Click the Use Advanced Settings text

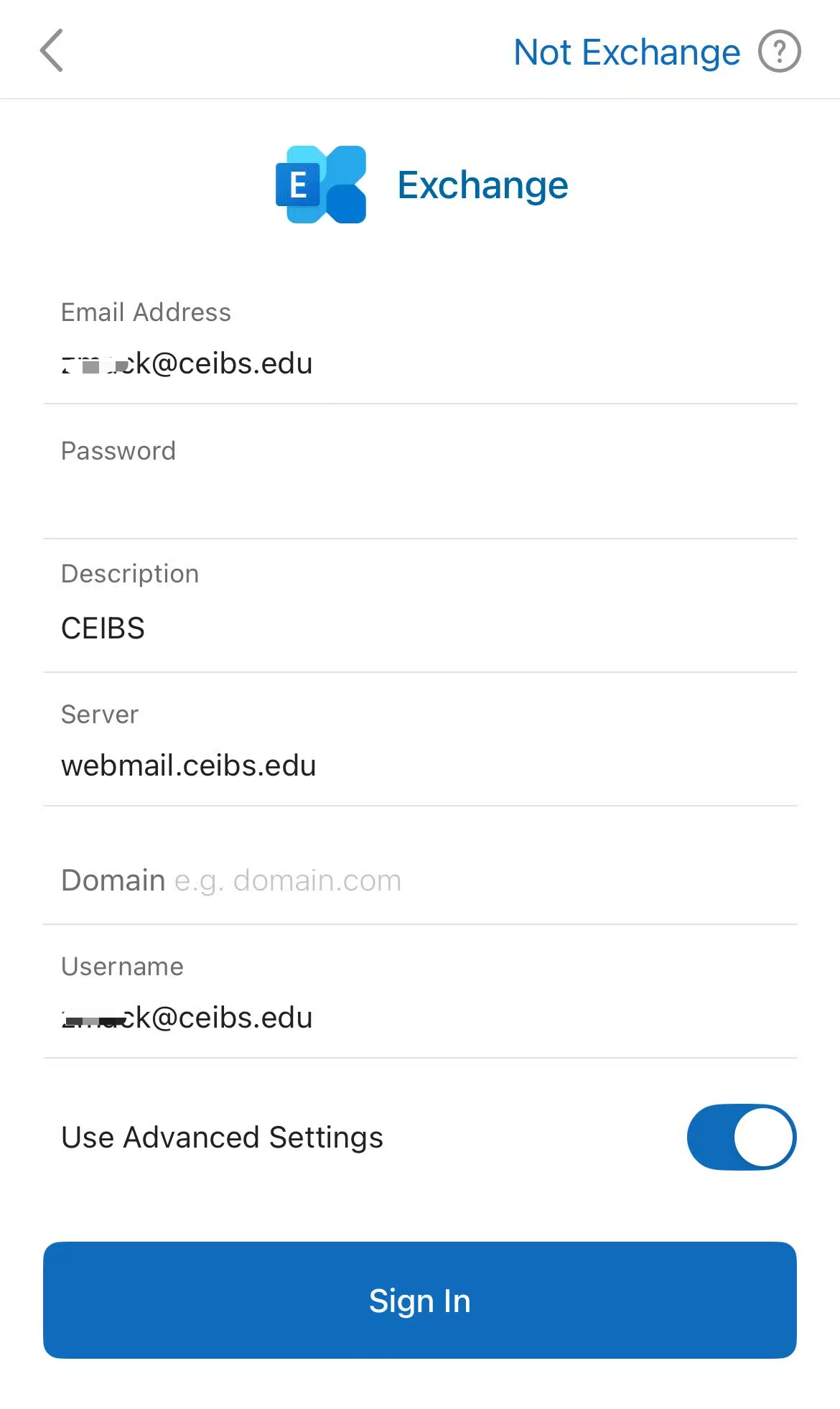point(222,1138)
